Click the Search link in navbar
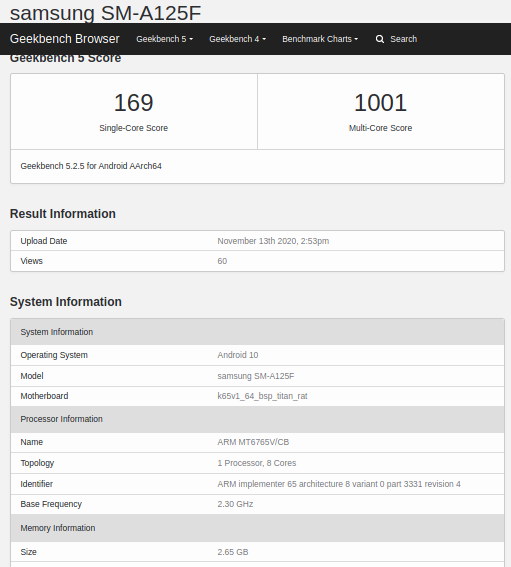 [x=404, y=39]
